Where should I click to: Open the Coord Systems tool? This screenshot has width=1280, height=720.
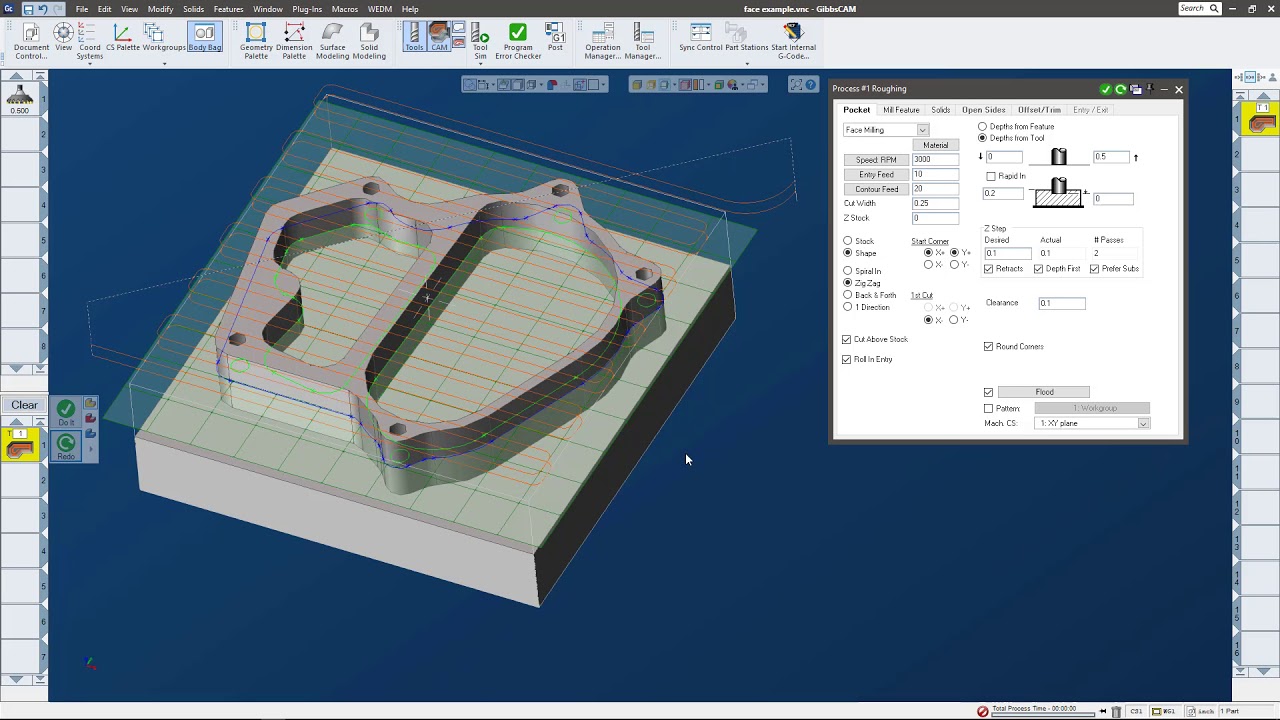click(90, 42)
